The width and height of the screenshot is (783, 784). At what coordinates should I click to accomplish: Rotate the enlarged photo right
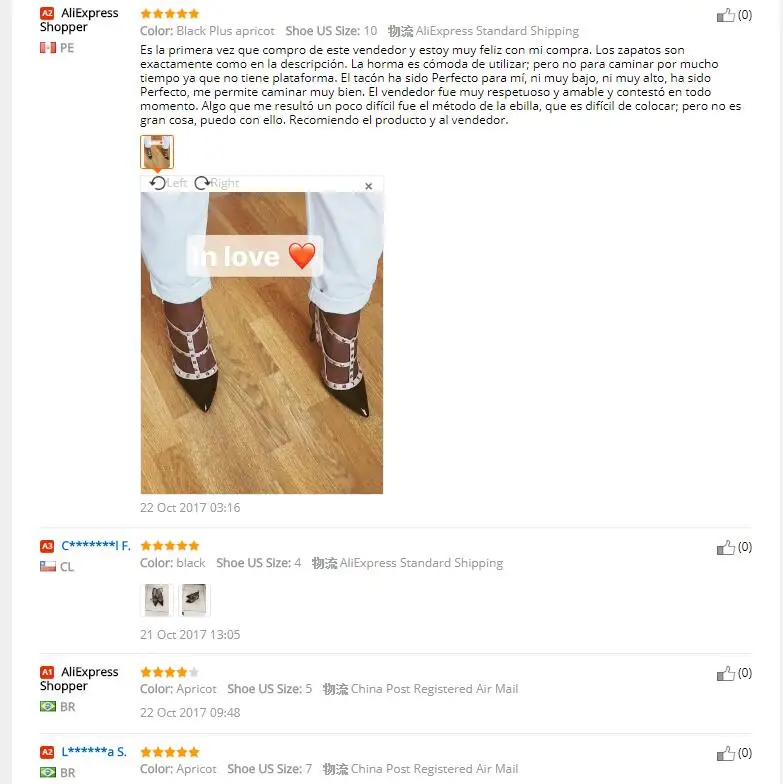217,183
